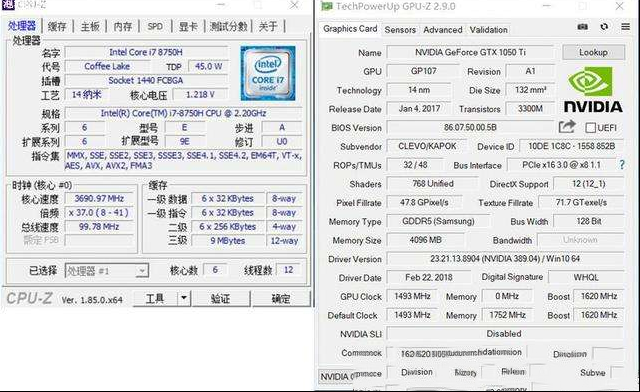Viewport: 640px width, 392px height.
Task: Toggle the UEFI checkbox
Action: coord(590,128)
